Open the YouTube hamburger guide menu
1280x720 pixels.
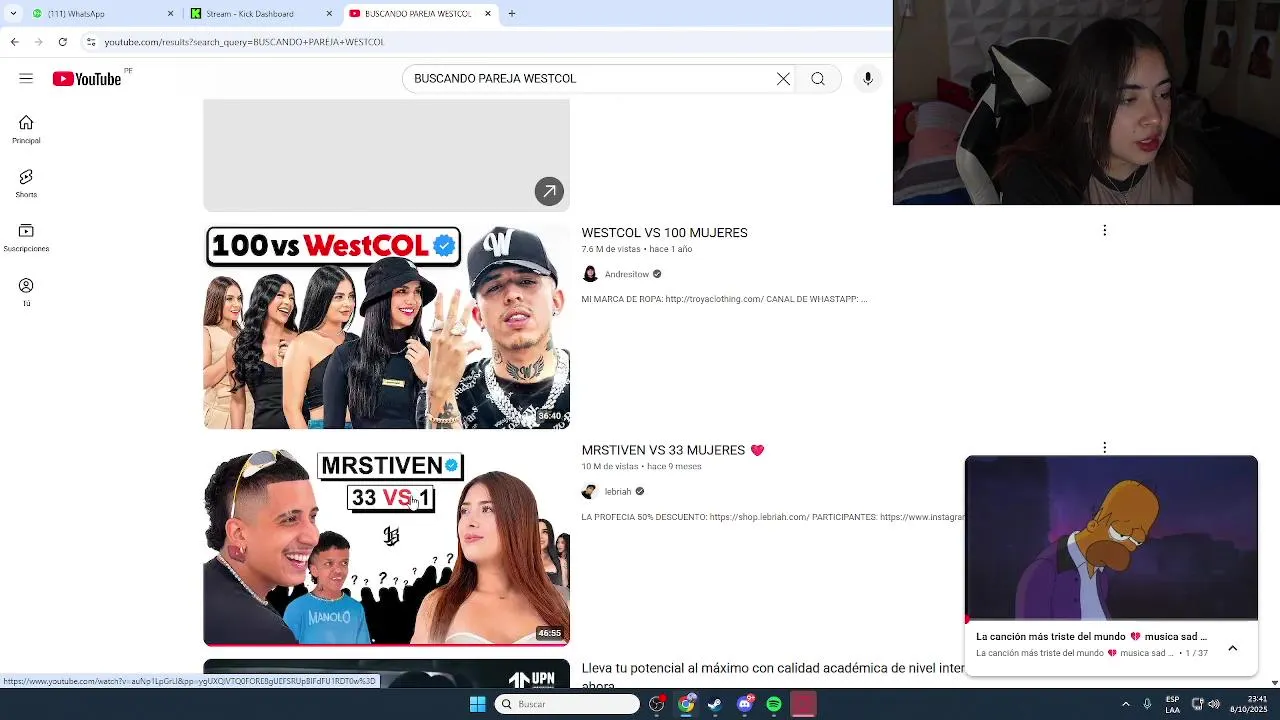(x=26, y=78)
